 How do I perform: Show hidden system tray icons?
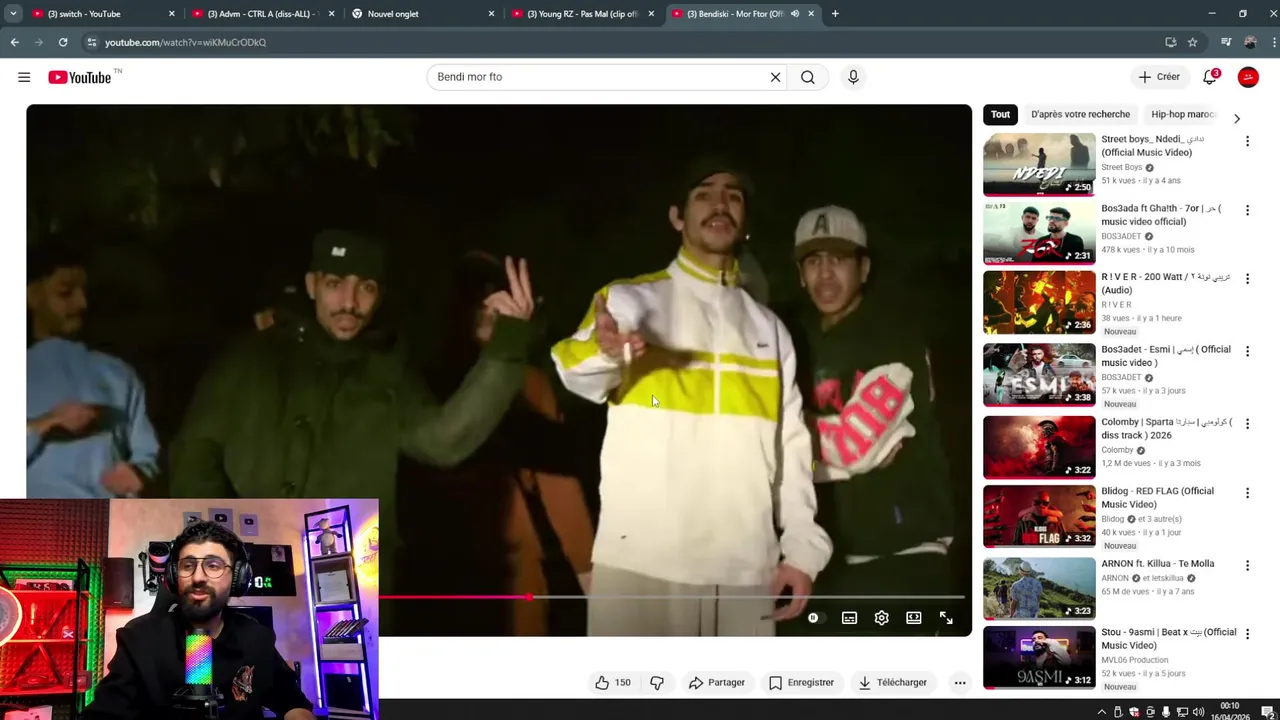[1102, 712]
